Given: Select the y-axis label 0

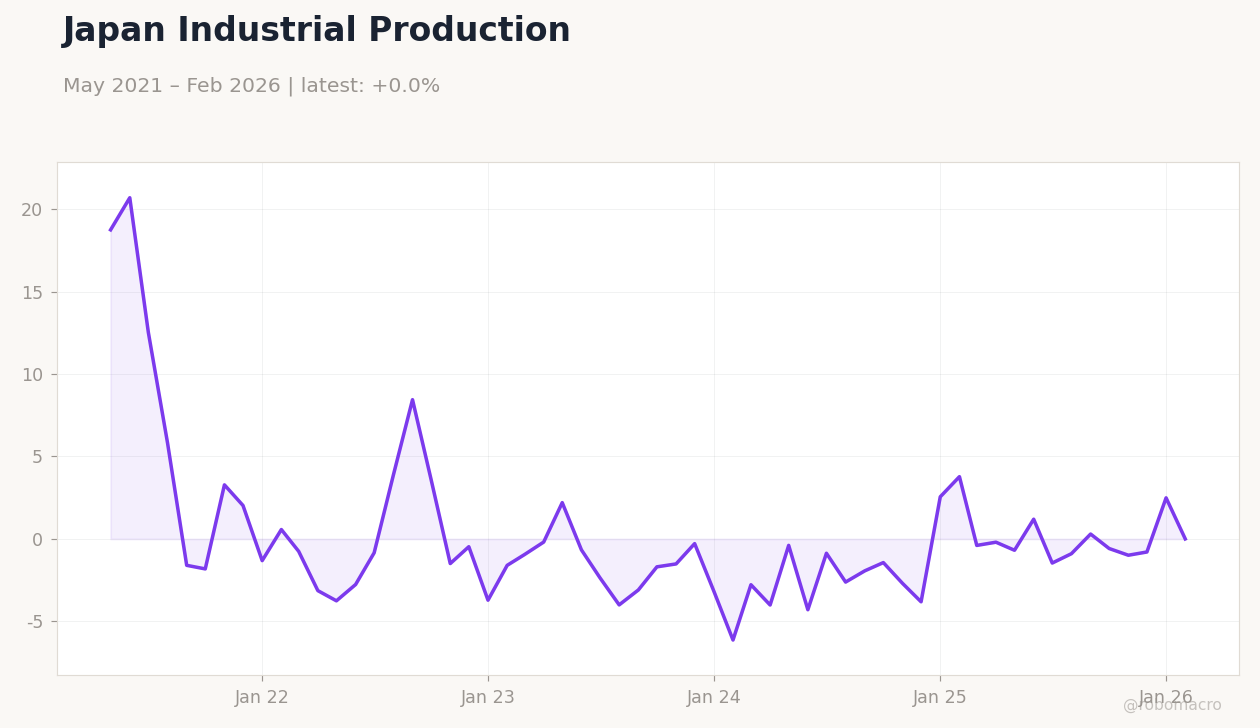Looking at the screenshot, I should pos(37,540).
